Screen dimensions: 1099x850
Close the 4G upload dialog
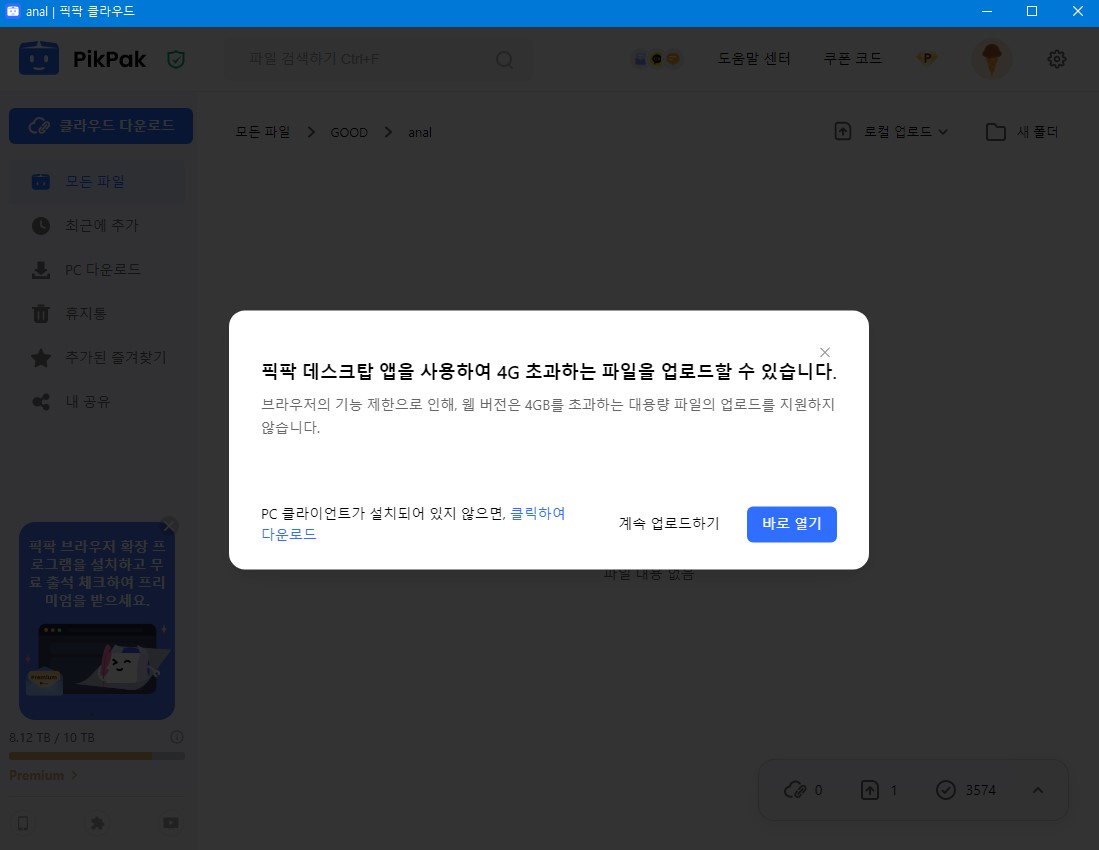(825, 352)
